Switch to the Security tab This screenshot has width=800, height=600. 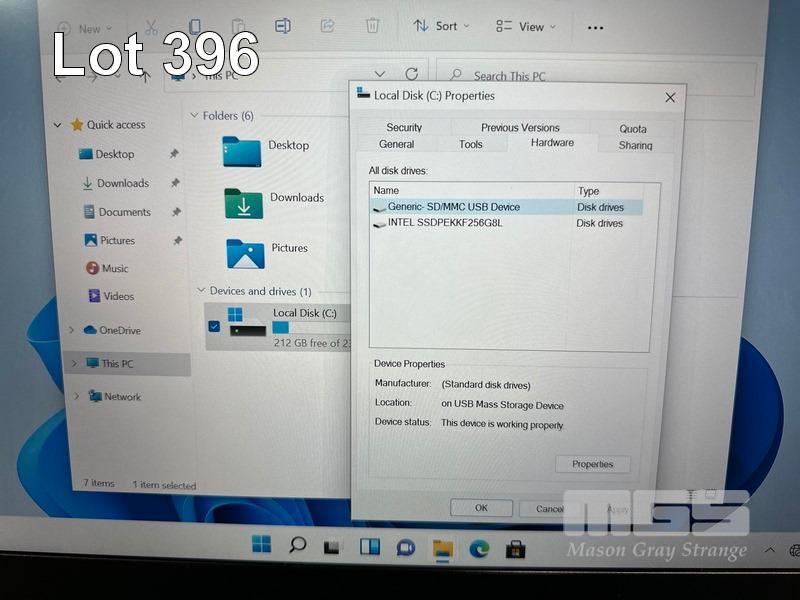(x=404, y=127)
